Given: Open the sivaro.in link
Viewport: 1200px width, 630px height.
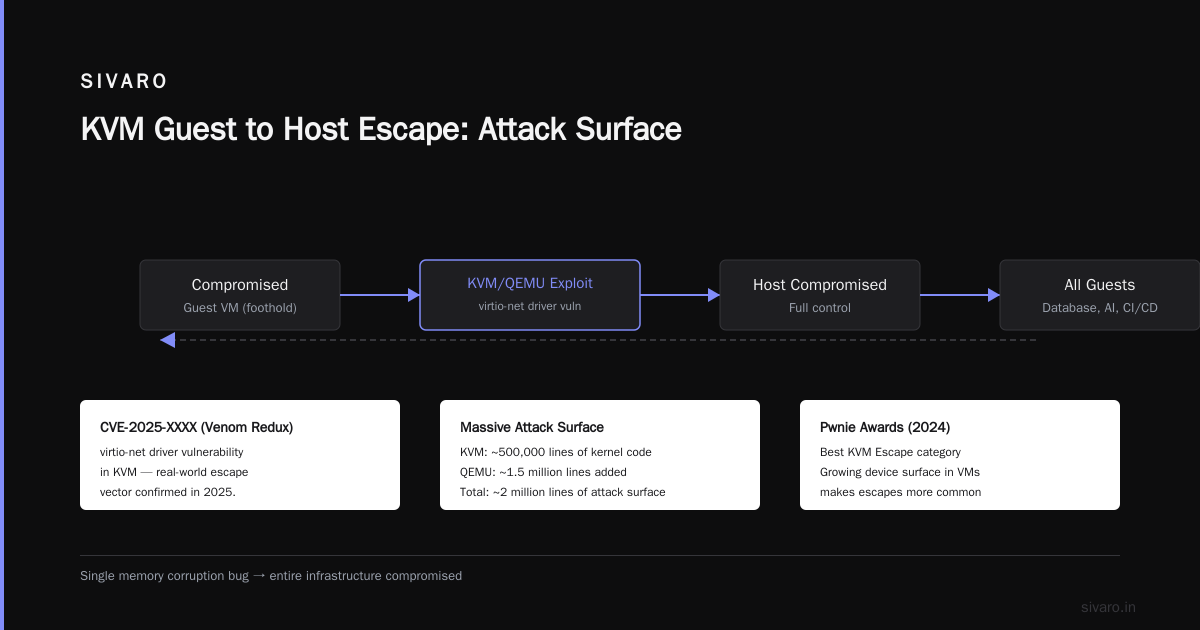Looking at the screenshot, I should coord(1108,607).
